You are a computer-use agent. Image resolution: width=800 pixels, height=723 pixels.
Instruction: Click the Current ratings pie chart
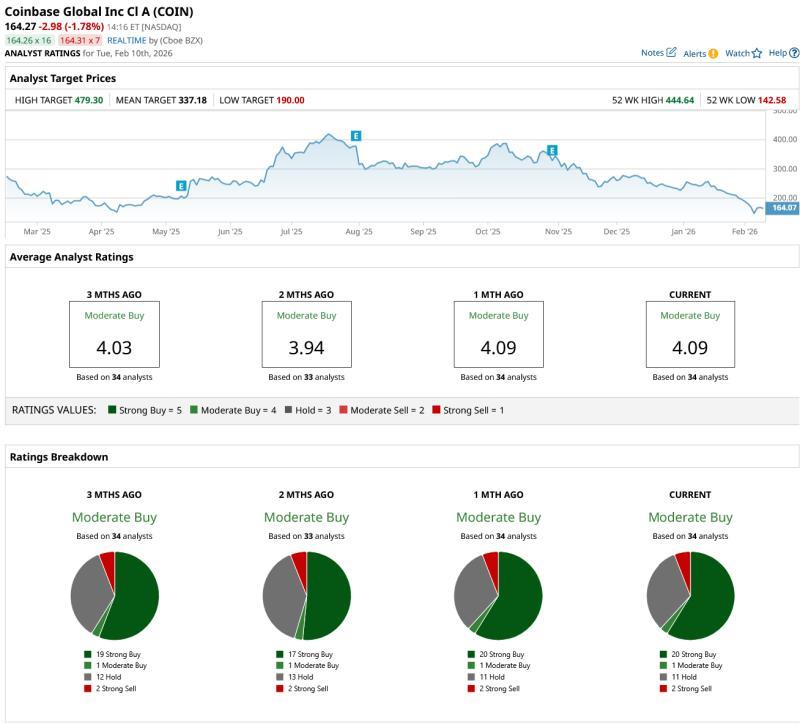690,595
